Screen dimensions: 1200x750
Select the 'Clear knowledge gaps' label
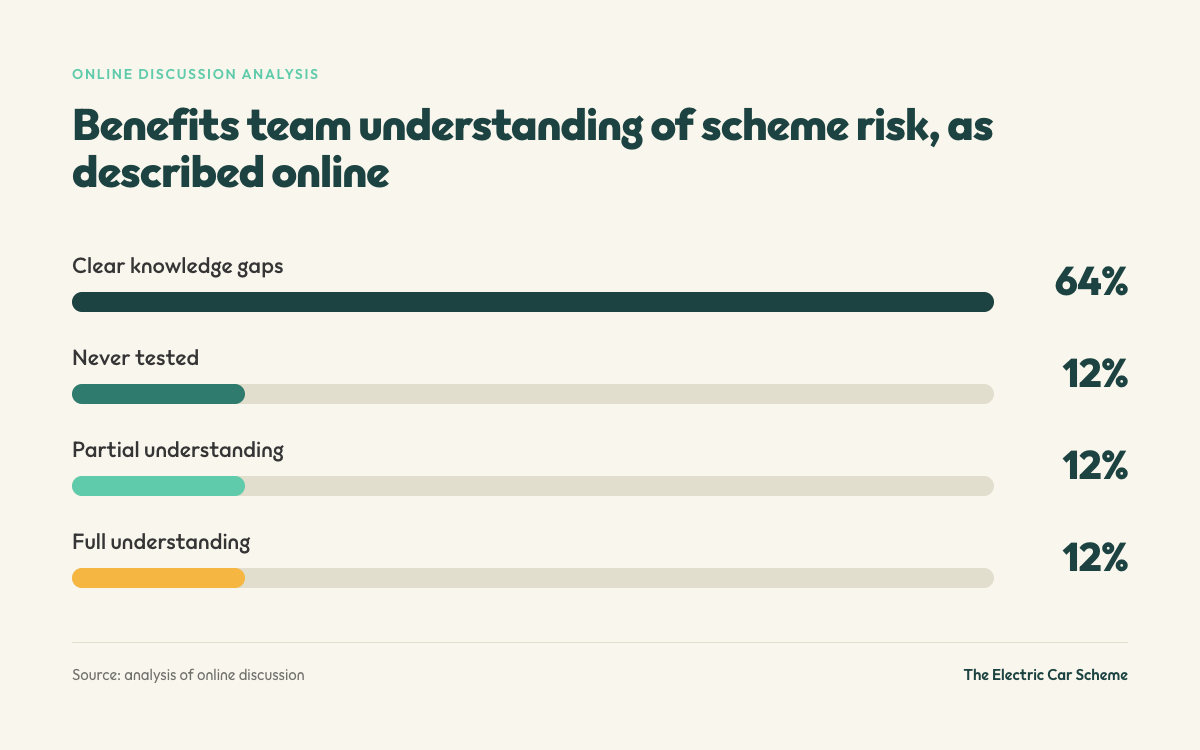pos(178,266)
